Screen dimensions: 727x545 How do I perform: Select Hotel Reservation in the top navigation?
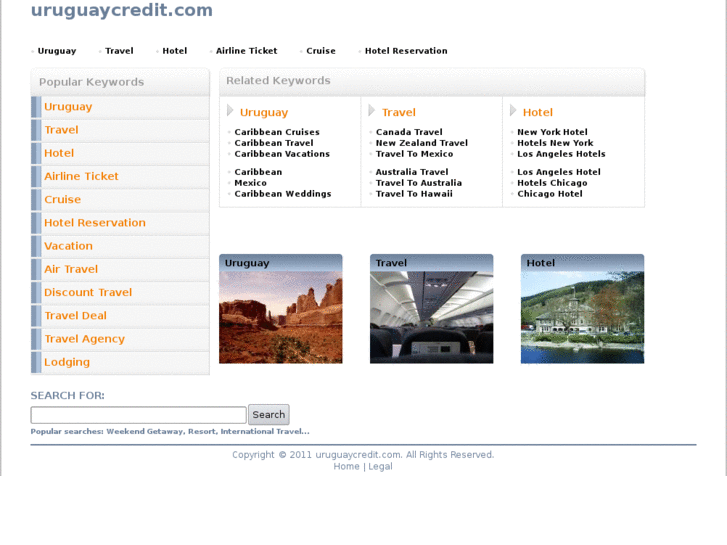pyautogui.click(x=406, y=51)
